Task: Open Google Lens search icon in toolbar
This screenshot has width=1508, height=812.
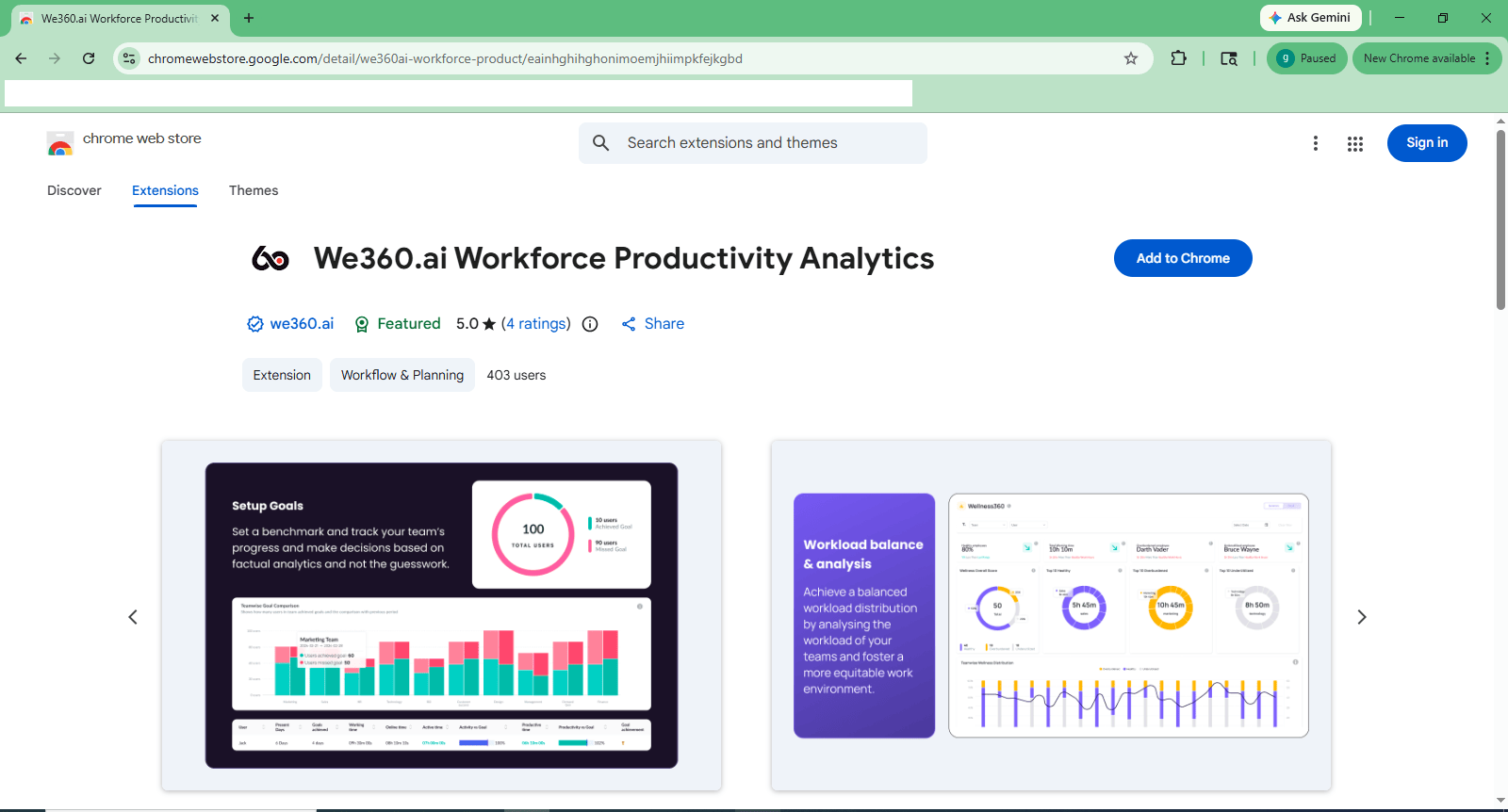Action: [x=1229, y=58]
